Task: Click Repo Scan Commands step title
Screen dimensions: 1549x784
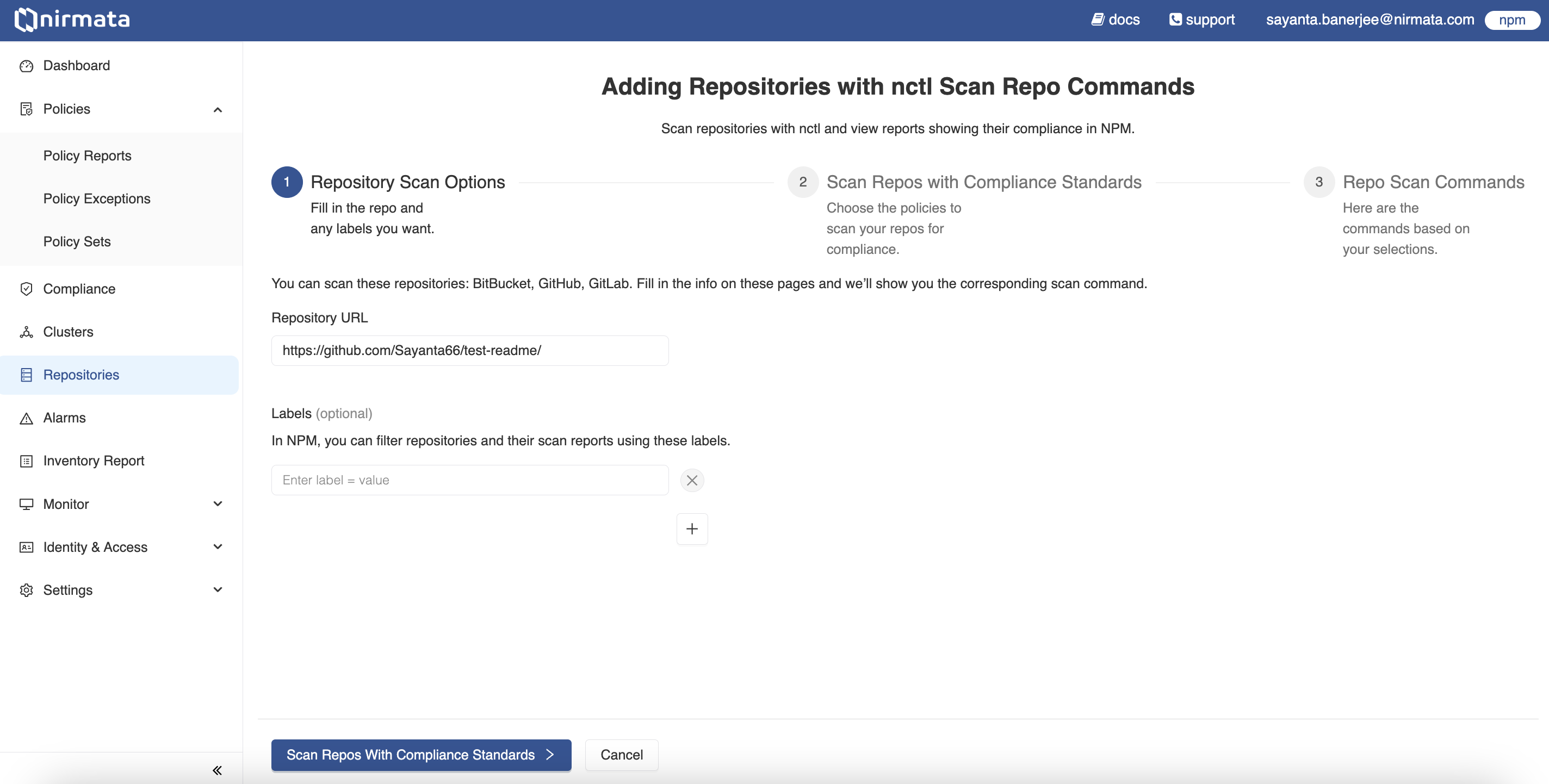Action: (x=1434, y=182)
